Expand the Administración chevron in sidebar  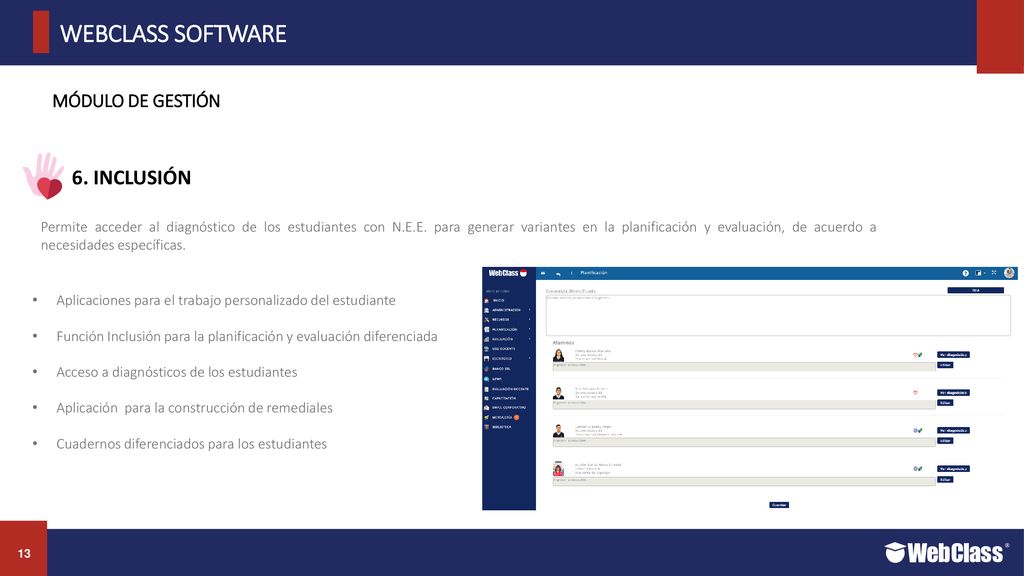[x=530, y=310]
